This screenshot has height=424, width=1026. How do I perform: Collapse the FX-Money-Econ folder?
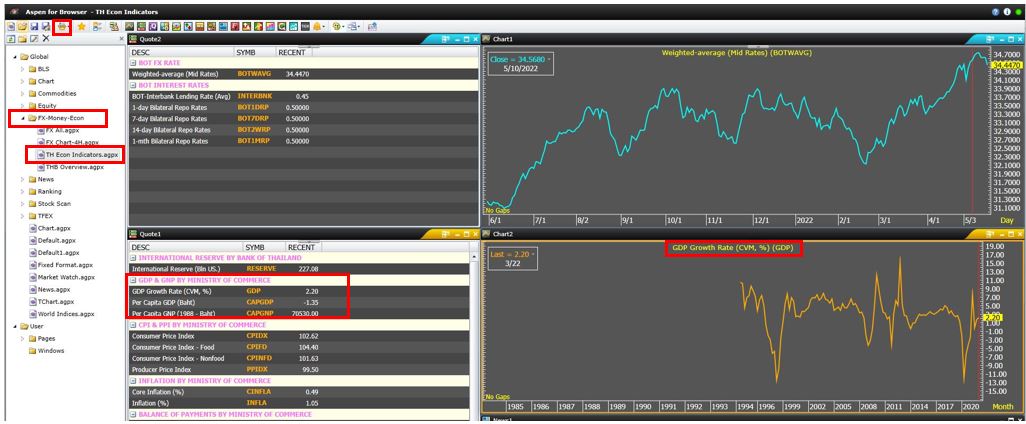coord(23,118)
